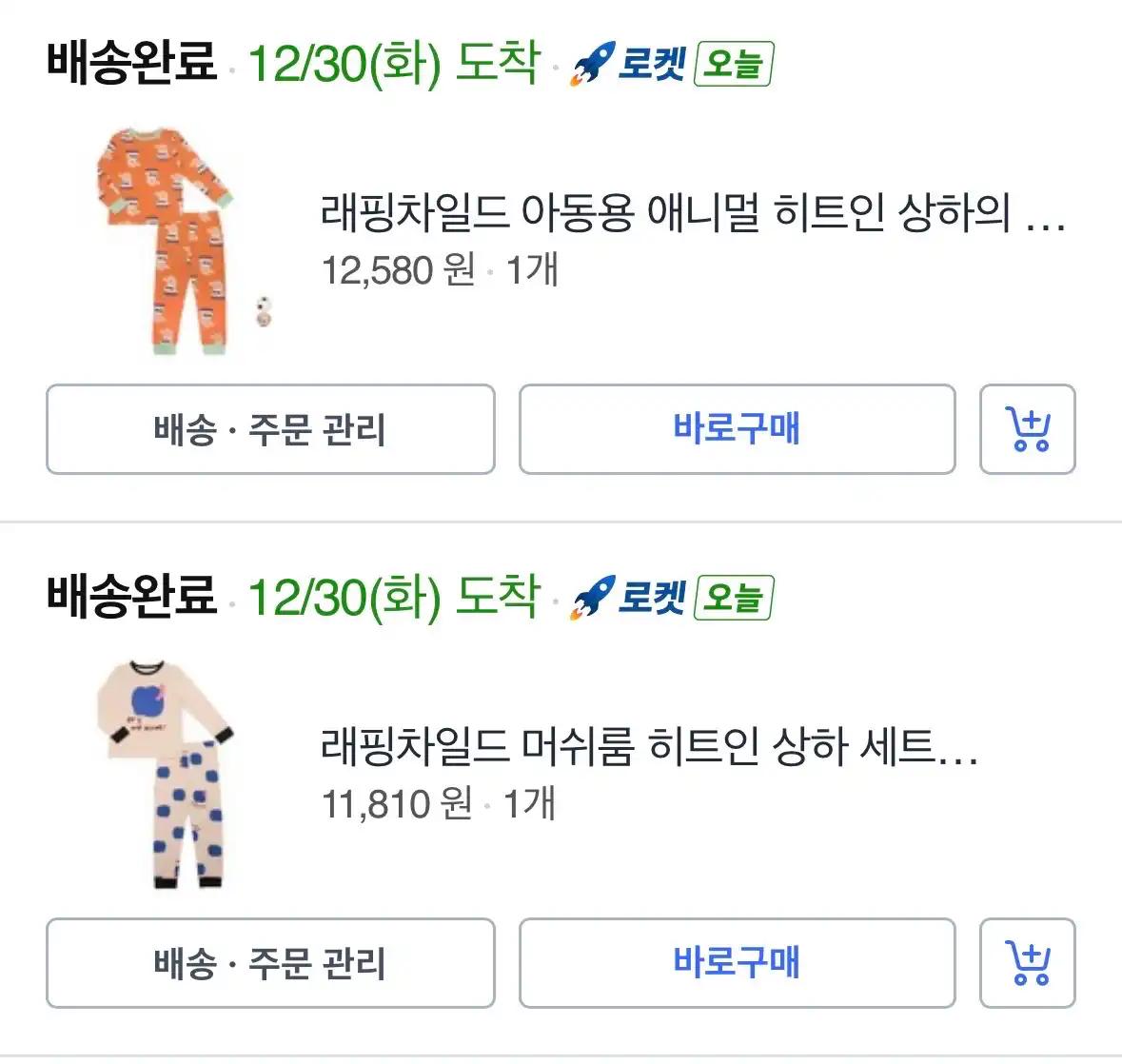This screenshot has height=1064, width=1122.
Task: Click the 배송완료 status label on the first order
Action: coord(128,62)
